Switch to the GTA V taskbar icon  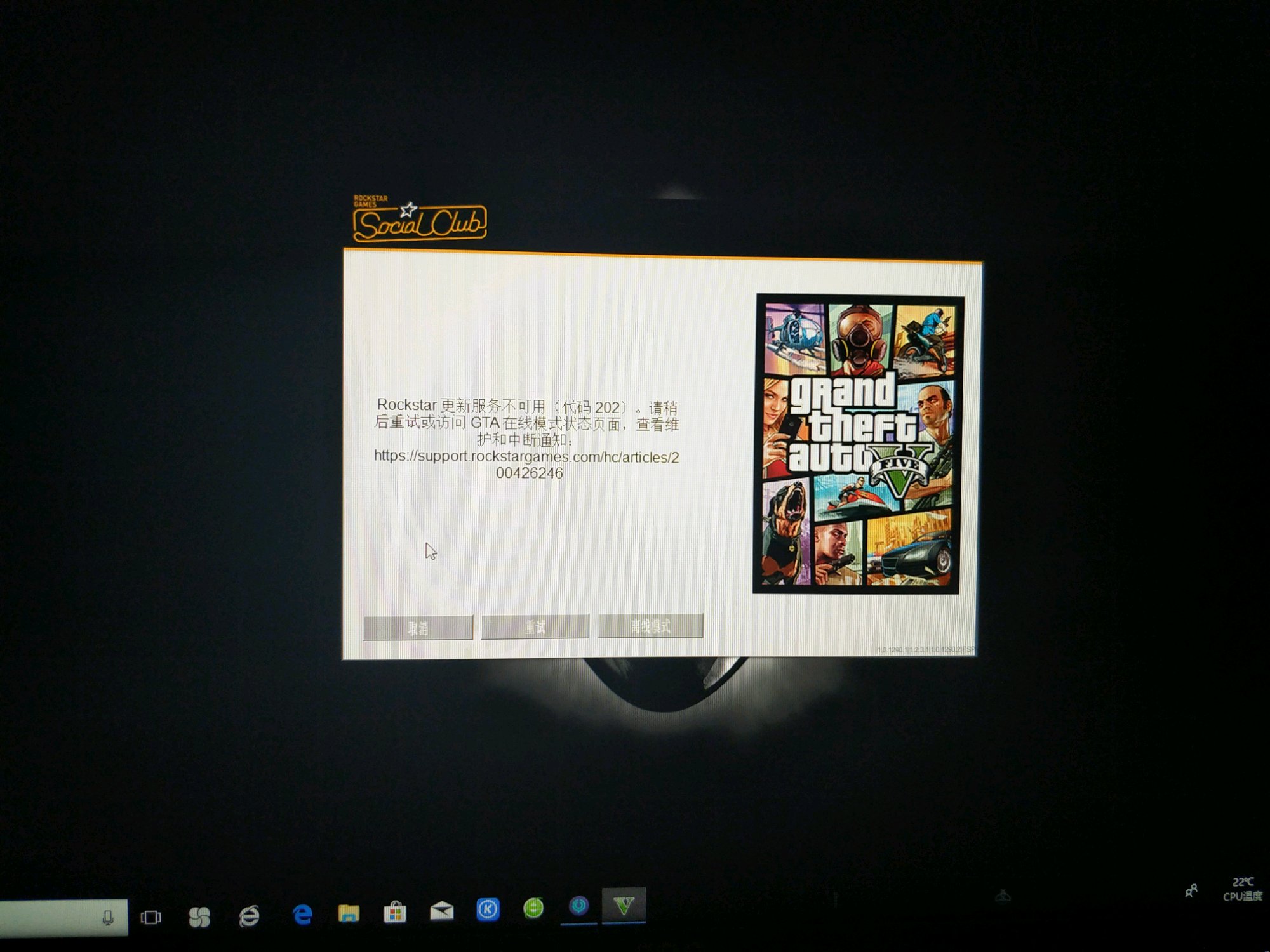[624, 906]
